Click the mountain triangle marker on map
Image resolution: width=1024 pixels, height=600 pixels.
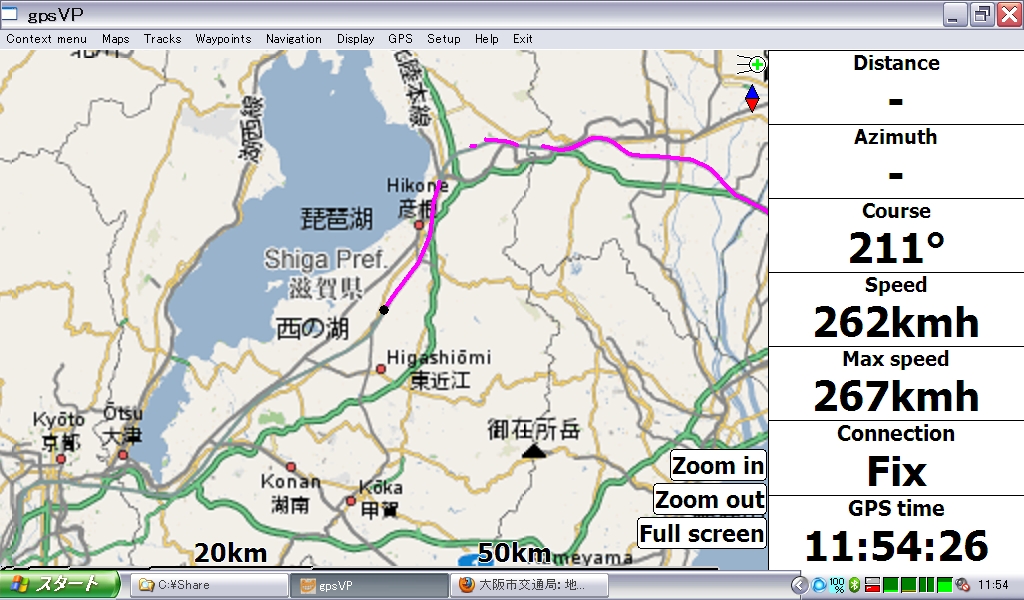[535, 452]
